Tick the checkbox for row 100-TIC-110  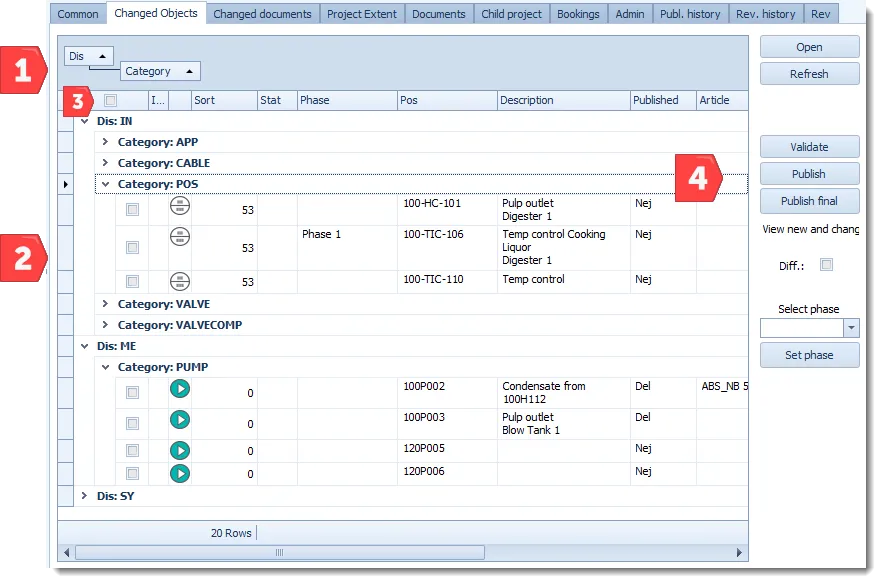[133, 281]
